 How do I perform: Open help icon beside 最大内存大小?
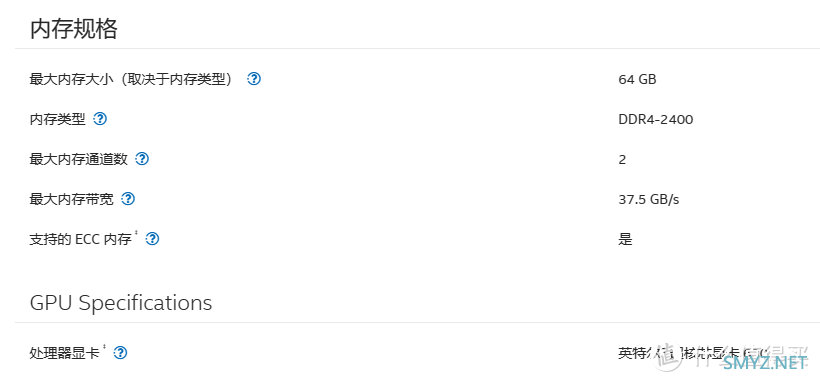click(254, 79)
